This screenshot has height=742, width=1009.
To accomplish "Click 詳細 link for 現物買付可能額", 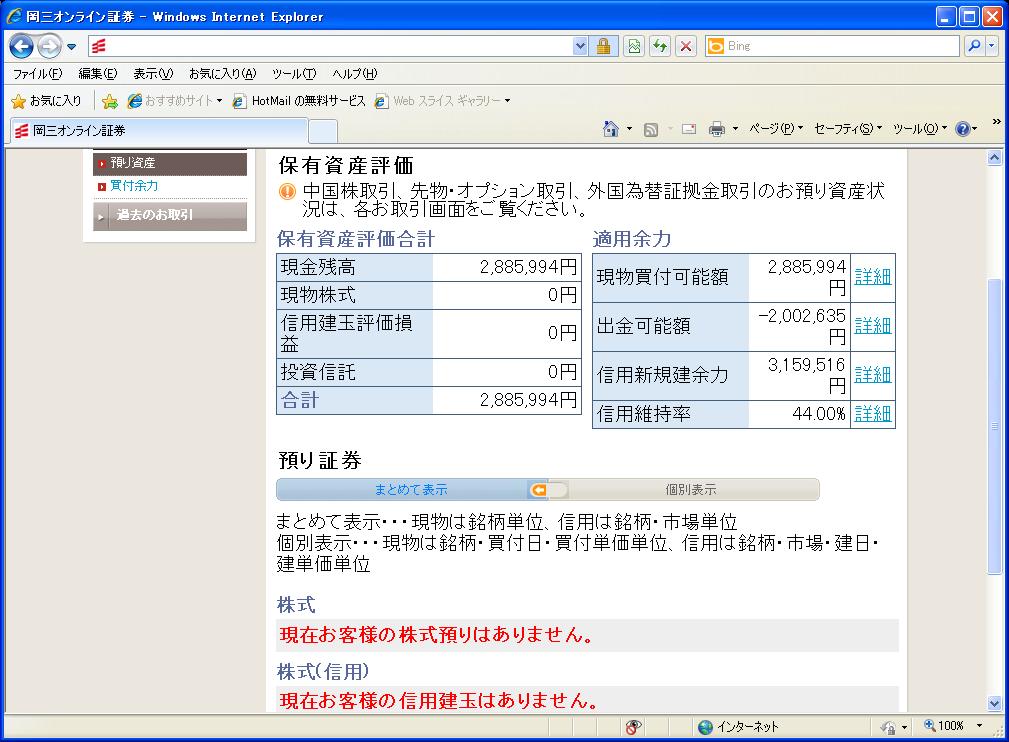I will point(872,277).
